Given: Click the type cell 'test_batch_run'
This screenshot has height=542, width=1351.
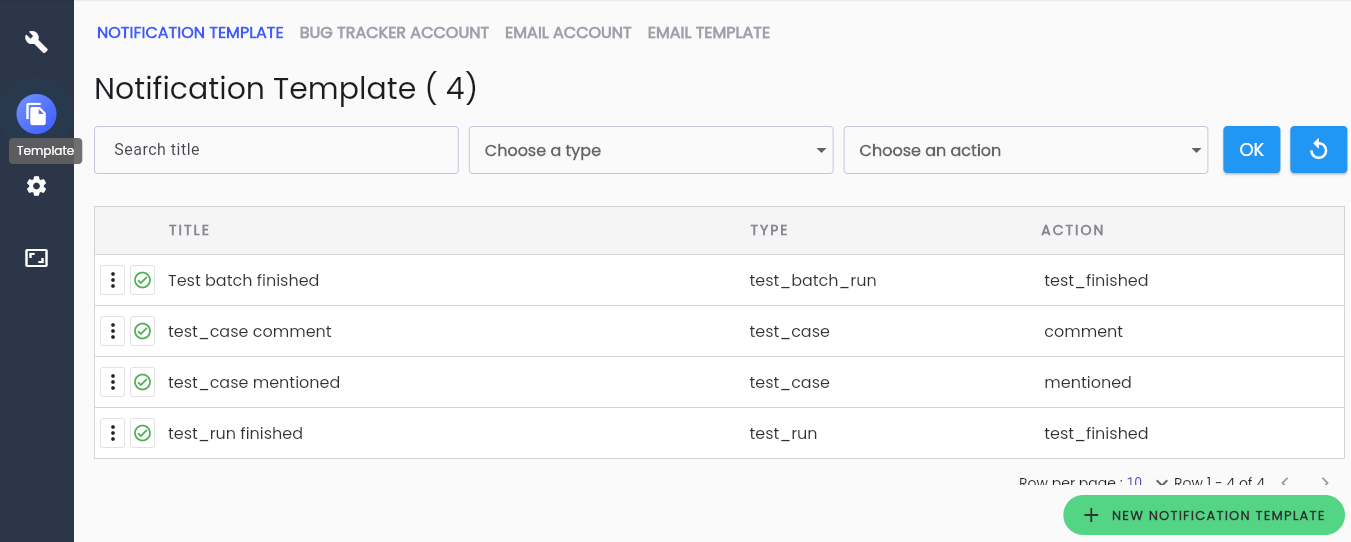Looking at the screenshot, I should (x=813, y=281).
